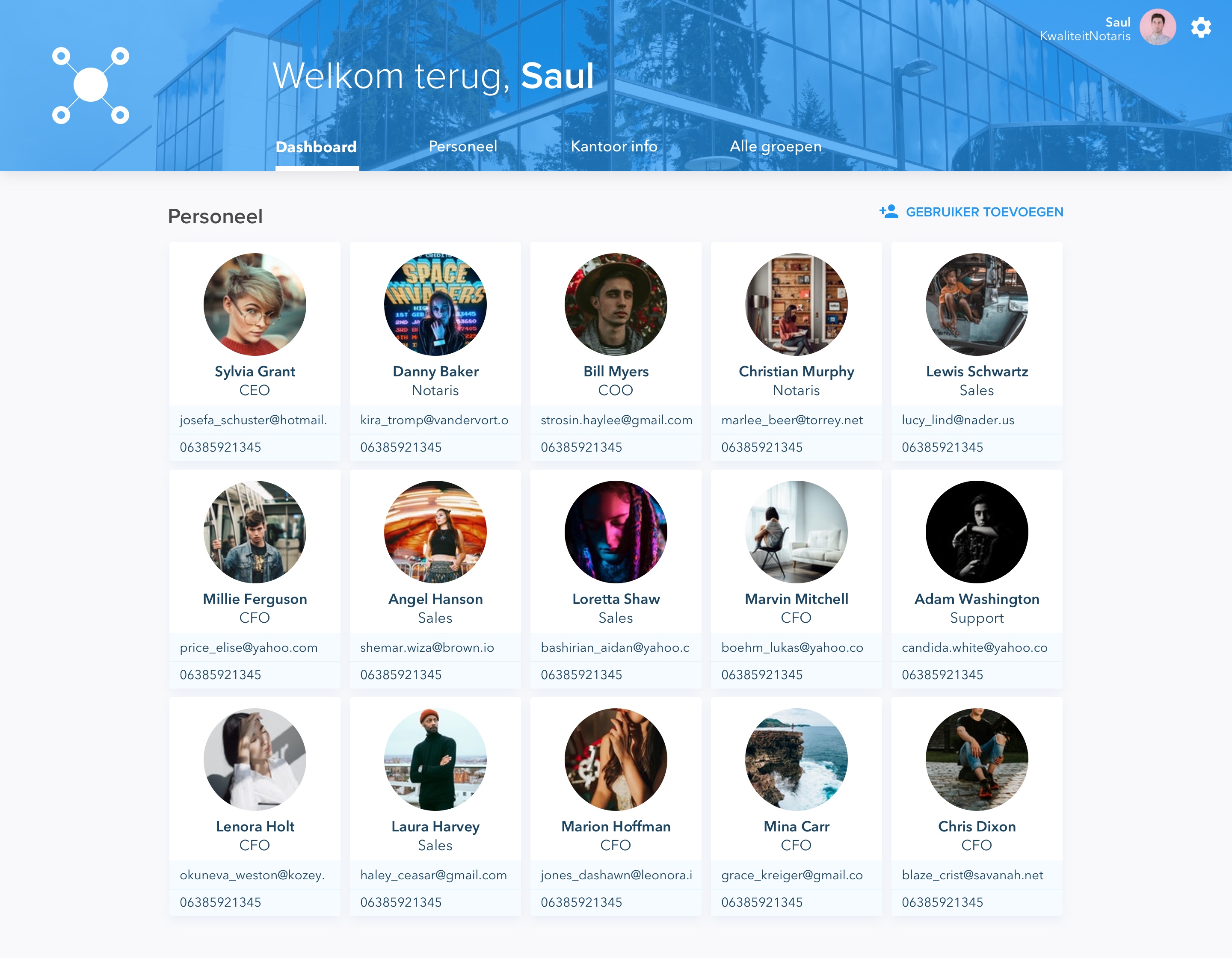Open Mina Carr's cliff photo
This screenshot has width=1232, height=958.
click(x=797, y=760)
